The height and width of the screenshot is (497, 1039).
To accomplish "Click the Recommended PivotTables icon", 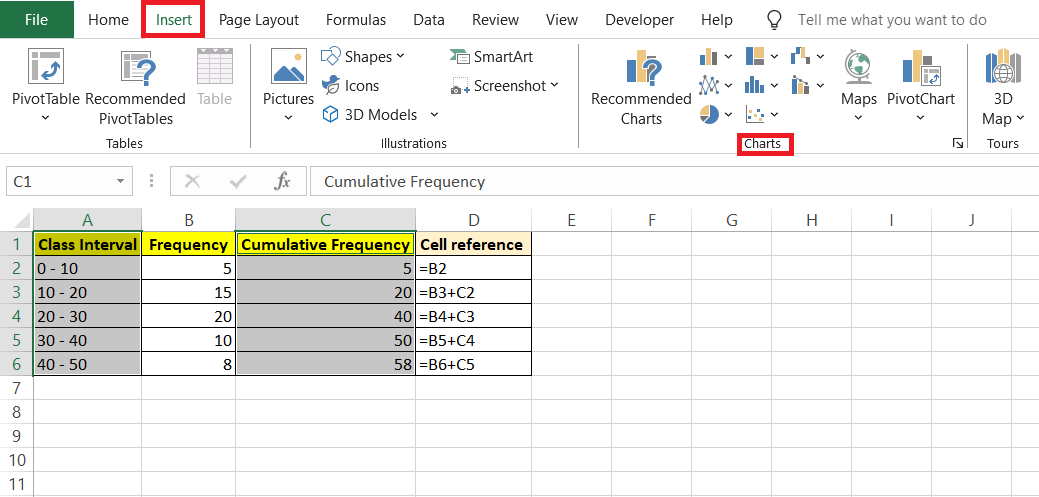I will click(x=138, y=68).
